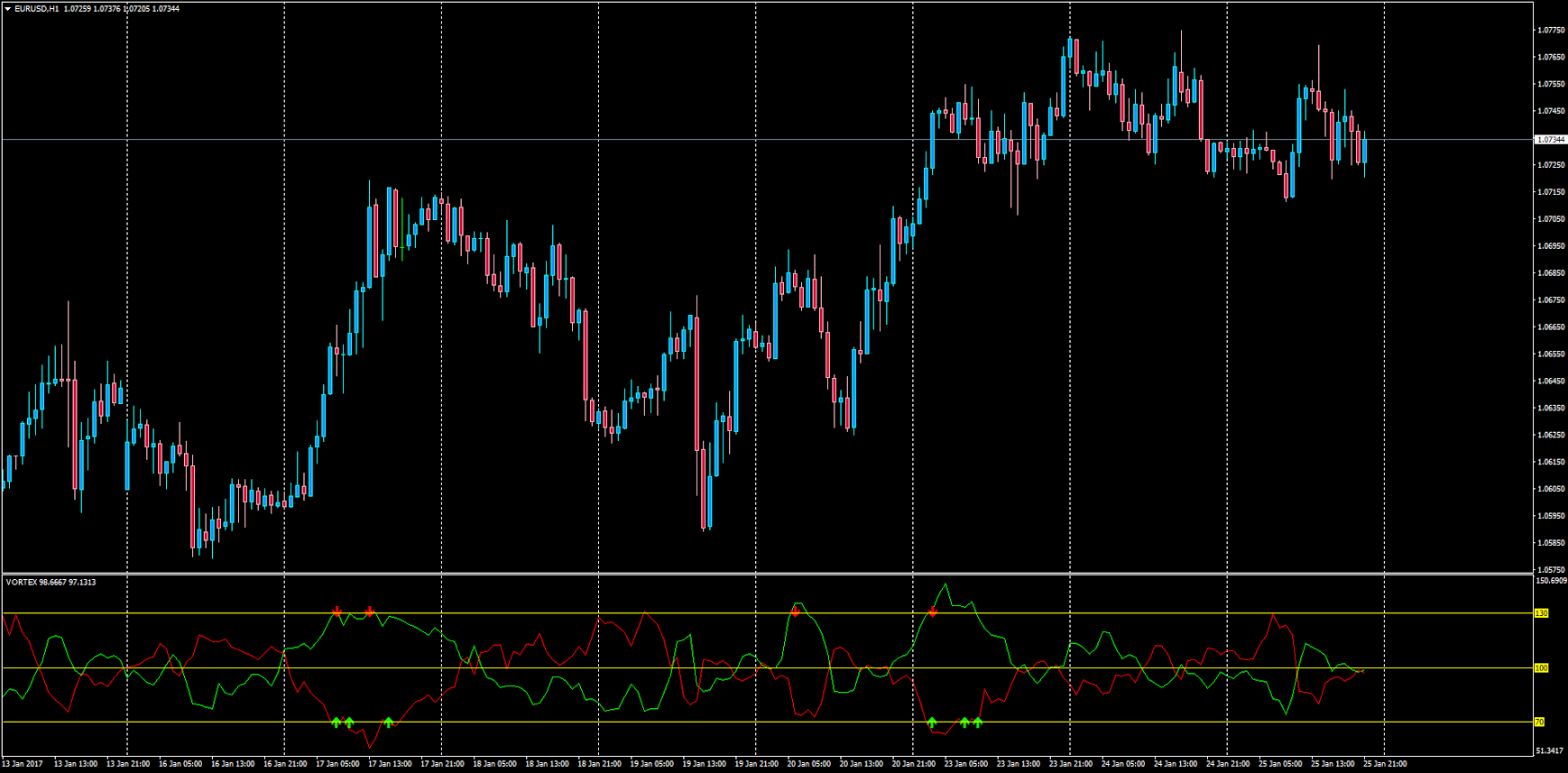Select the VORTEX indicator label
The height and width of the screenshot is (773, 1568).
22,582
